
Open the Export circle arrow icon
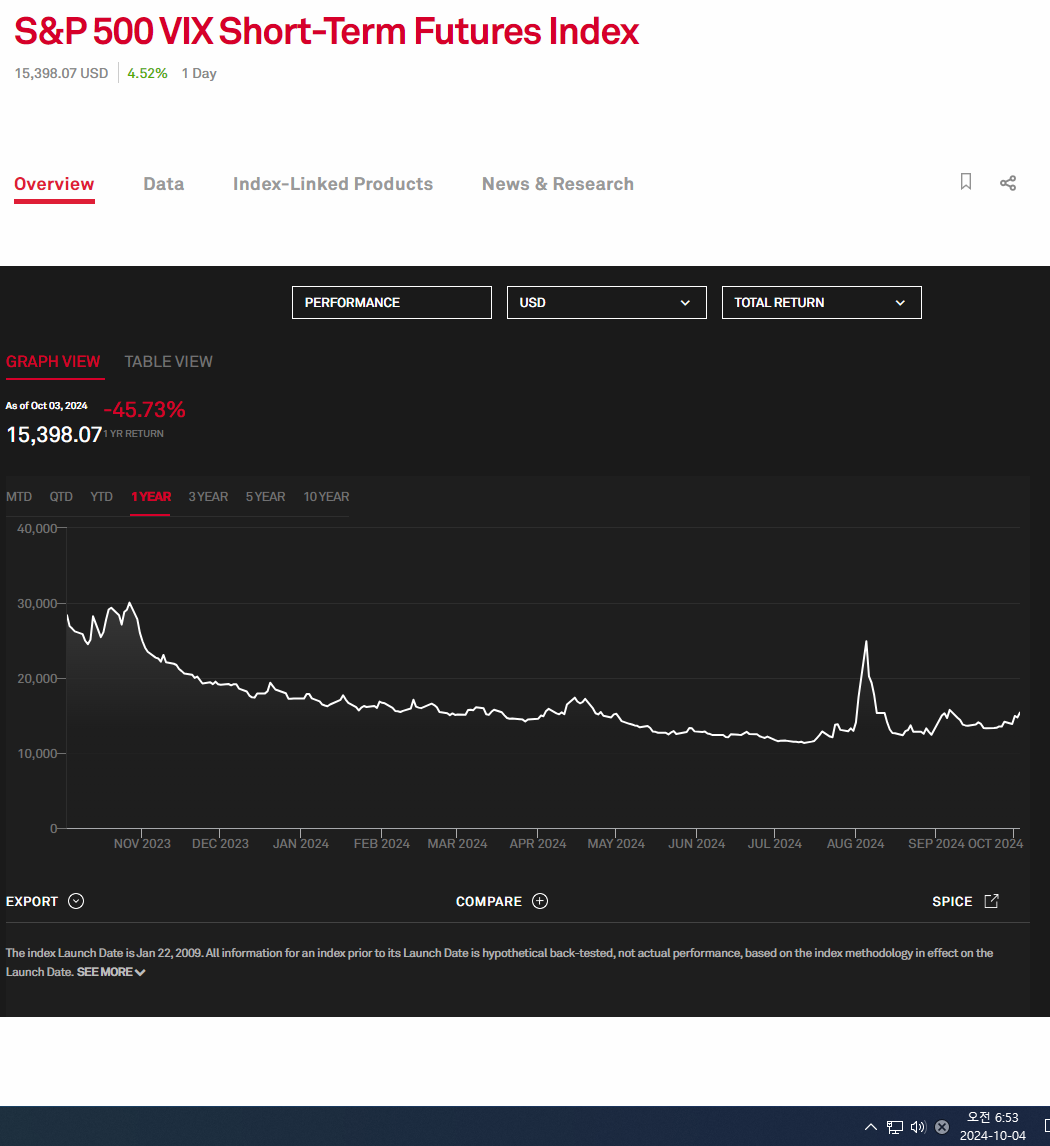[x=76, y=900]
